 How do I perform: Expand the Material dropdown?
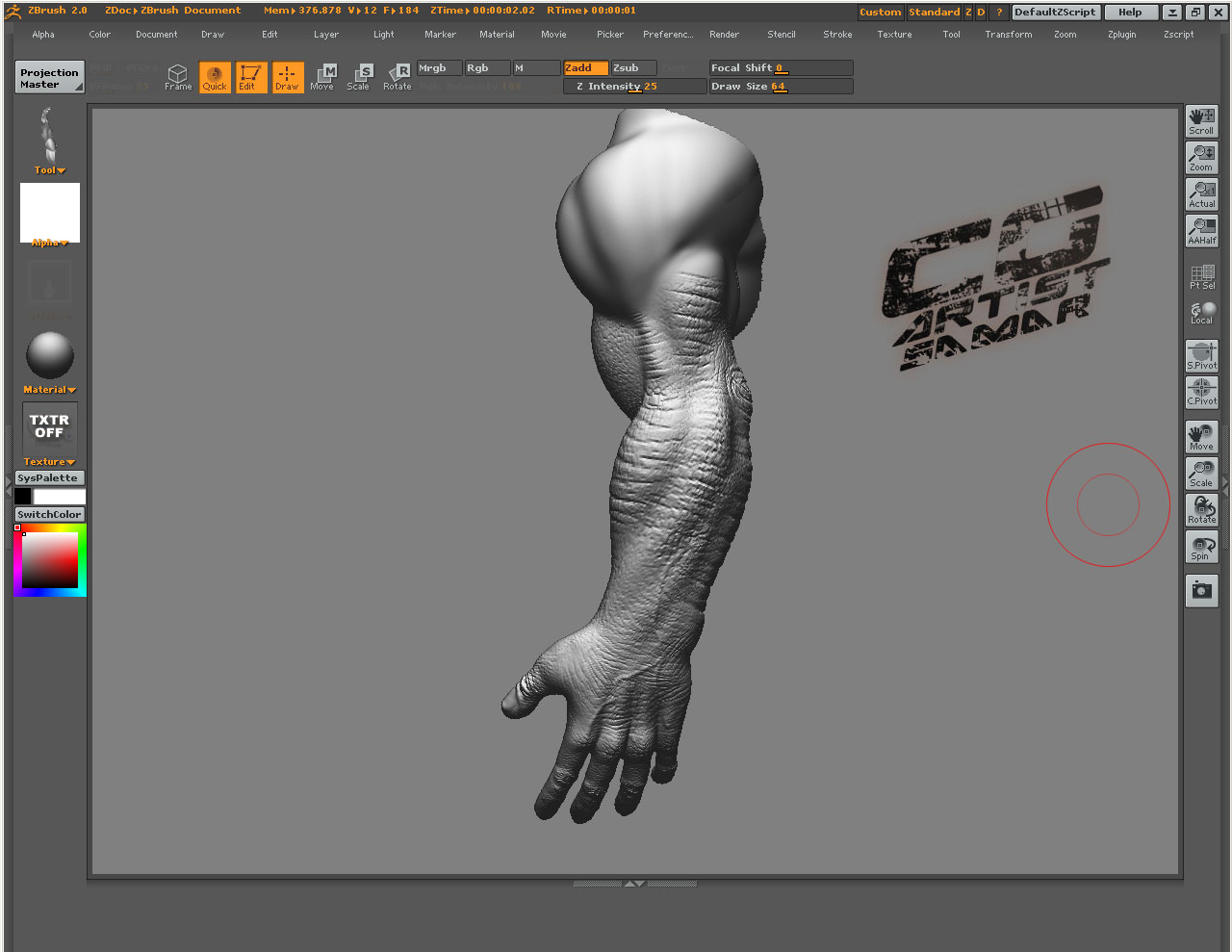[48, 389]
